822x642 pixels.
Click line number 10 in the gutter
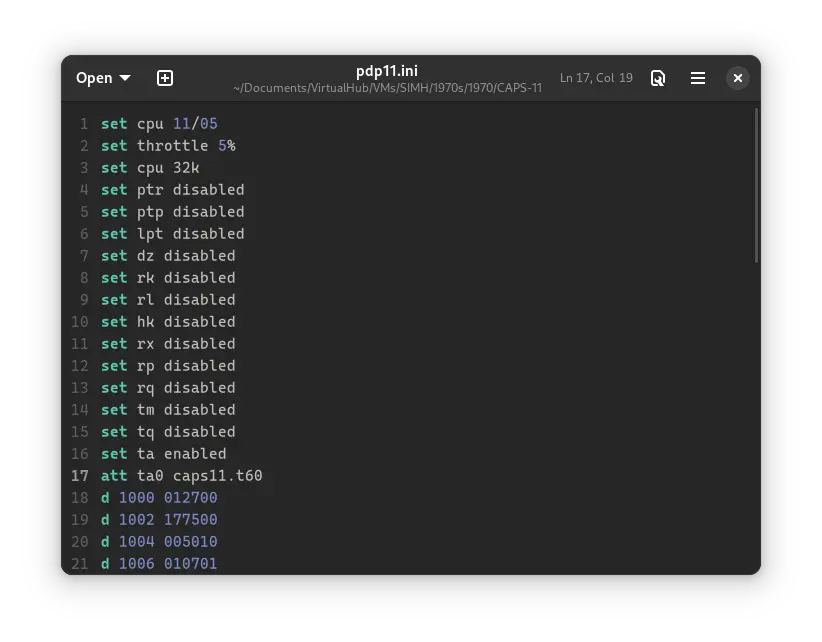click(x=80, y=322)
